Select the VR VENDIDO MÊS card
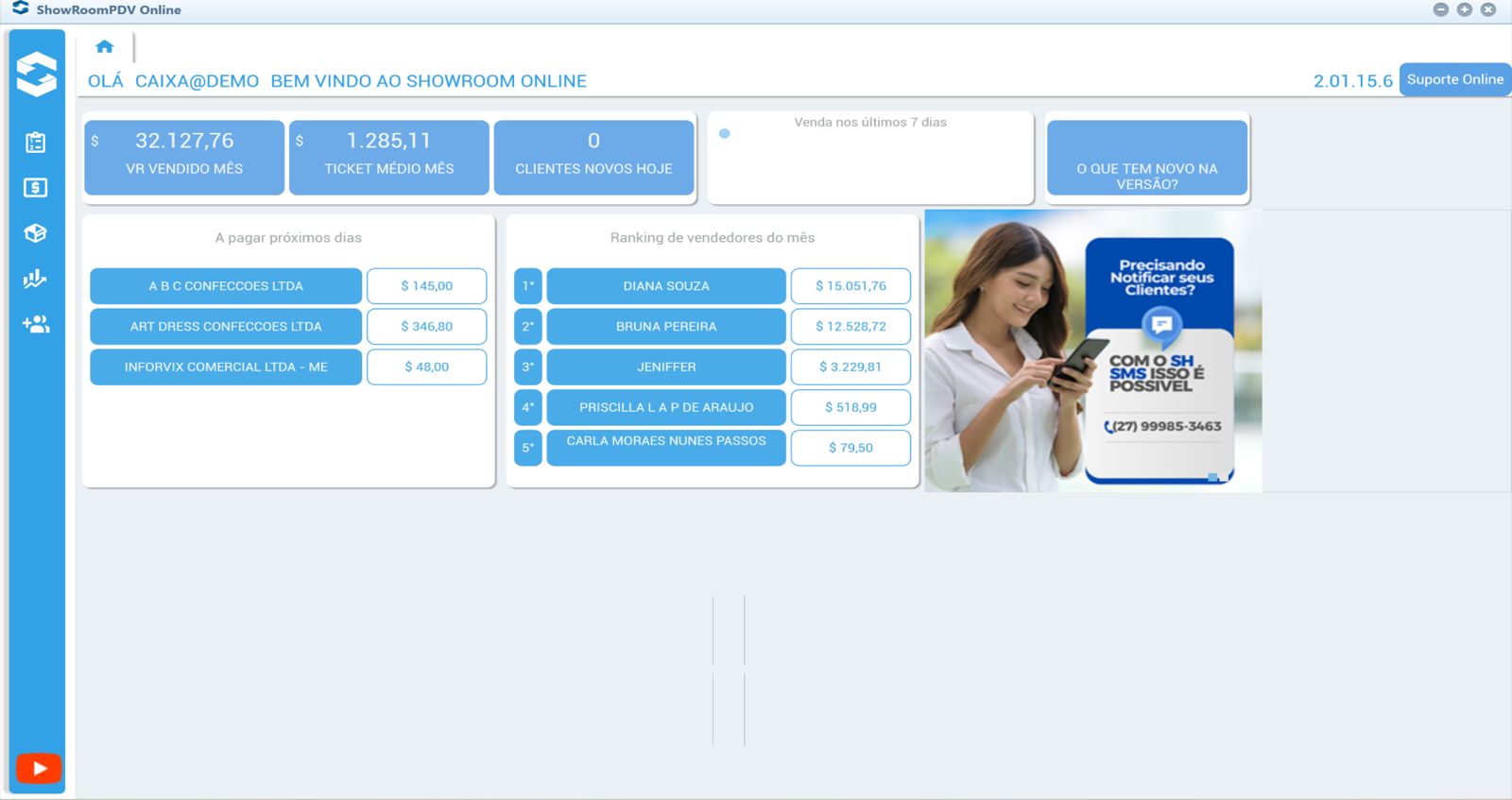Image resolution: width=1512 pixels, height=800 pixels. coord(184,157)
